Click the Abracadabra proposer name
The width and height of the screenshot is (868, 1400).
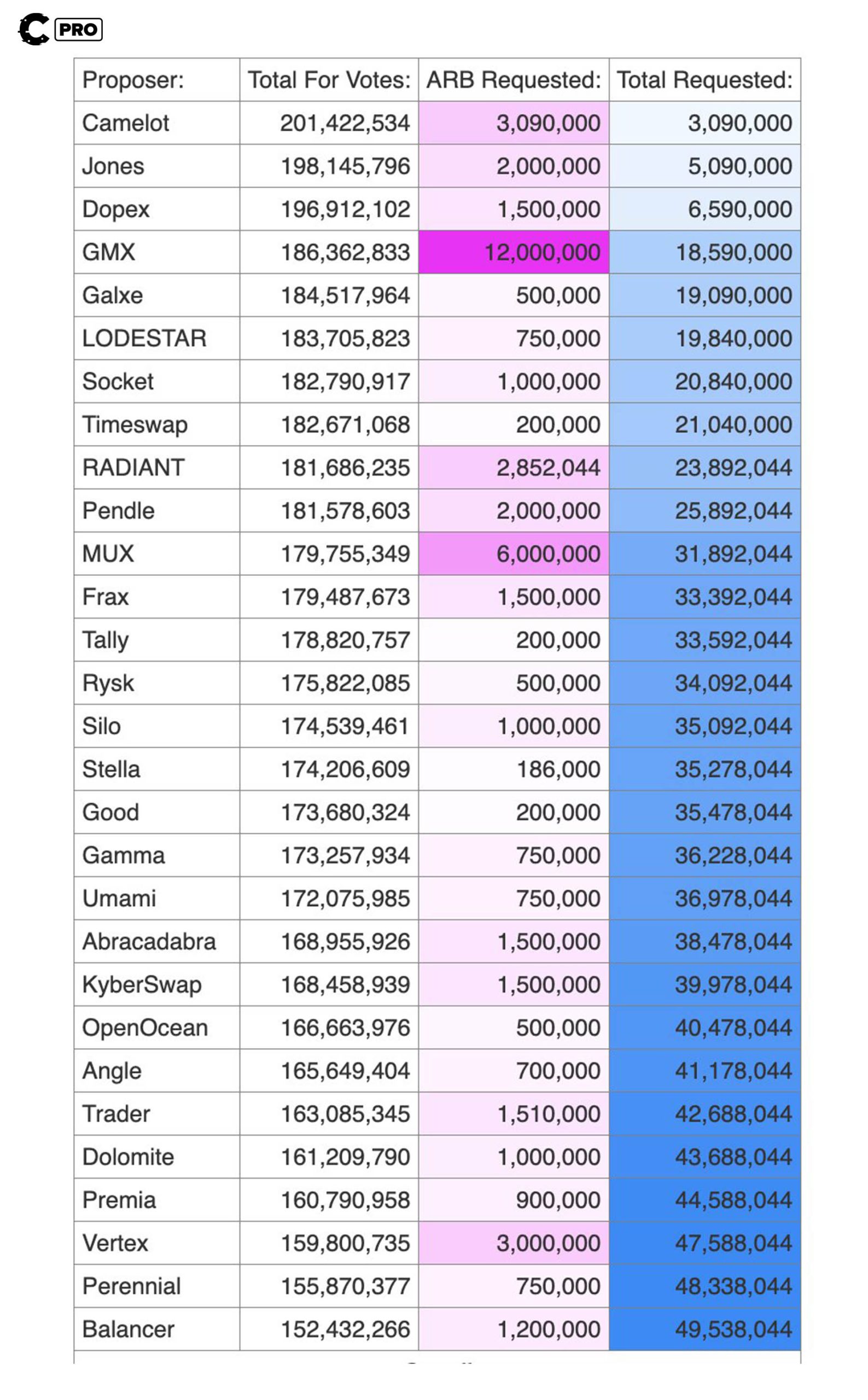tap(149, 941)
